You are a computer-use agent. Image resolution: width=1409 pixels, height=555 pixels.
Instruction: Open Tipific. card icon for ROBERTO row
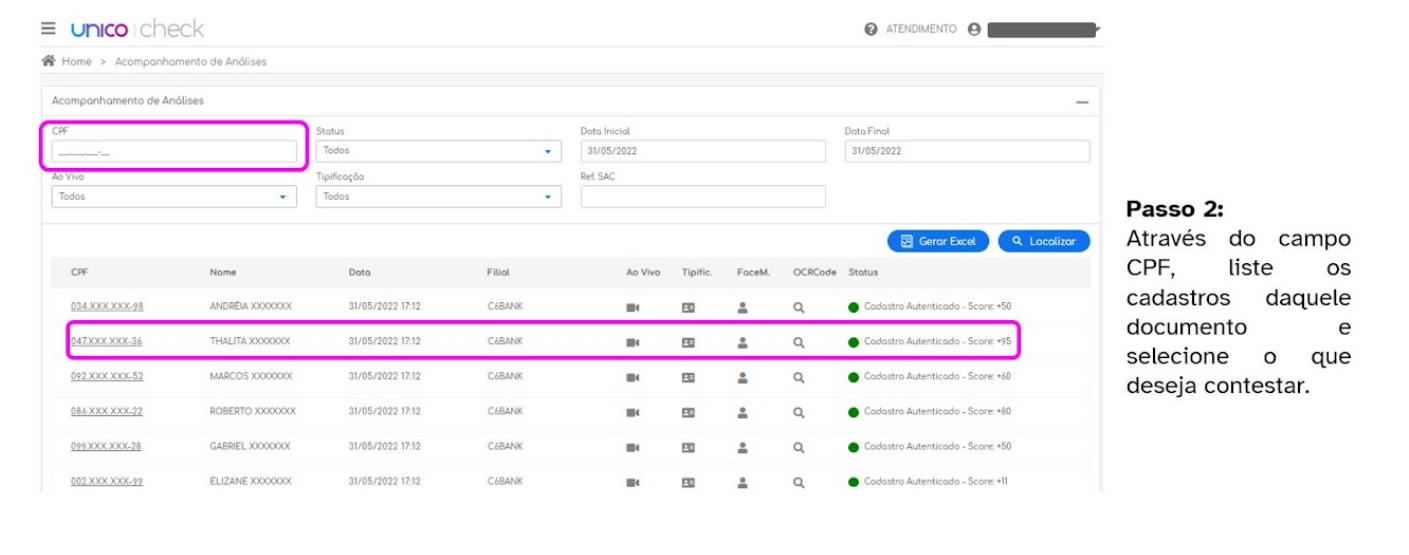click(x=689, y=411)
